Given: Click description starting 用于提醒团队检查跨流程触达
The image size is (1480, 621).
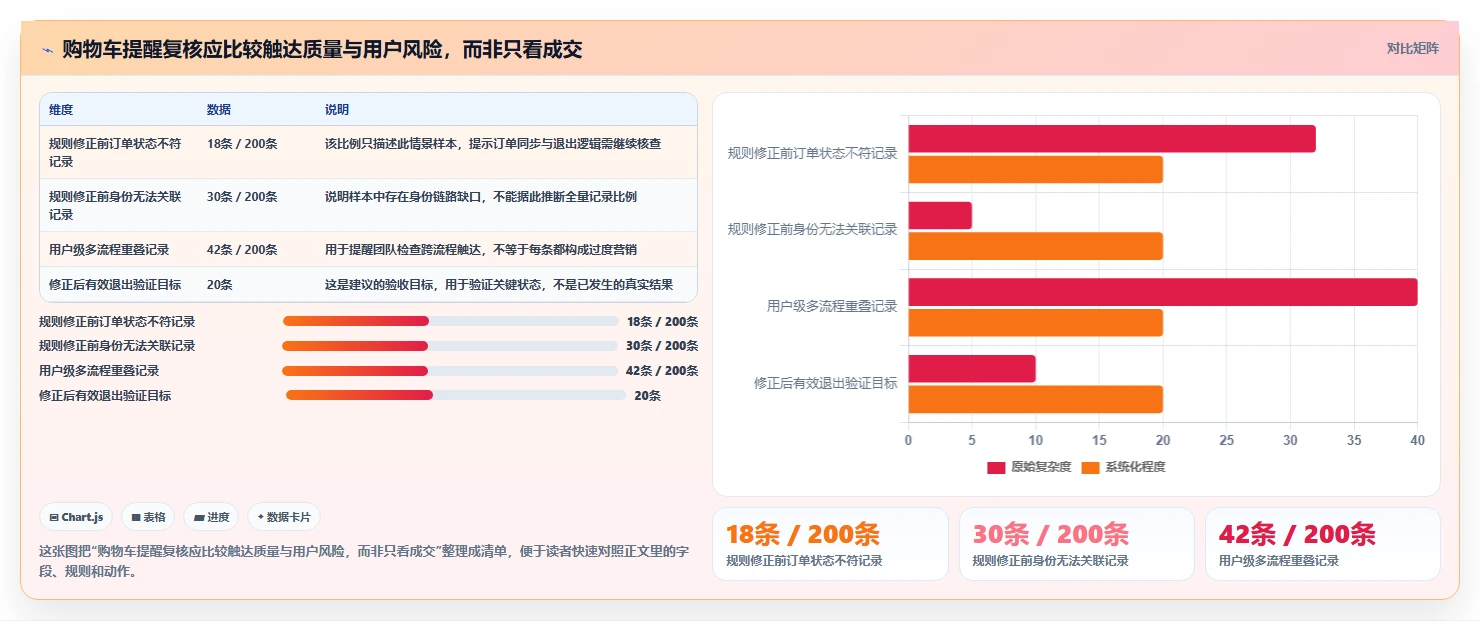Looking at the screenshot, I should (481, 249).
